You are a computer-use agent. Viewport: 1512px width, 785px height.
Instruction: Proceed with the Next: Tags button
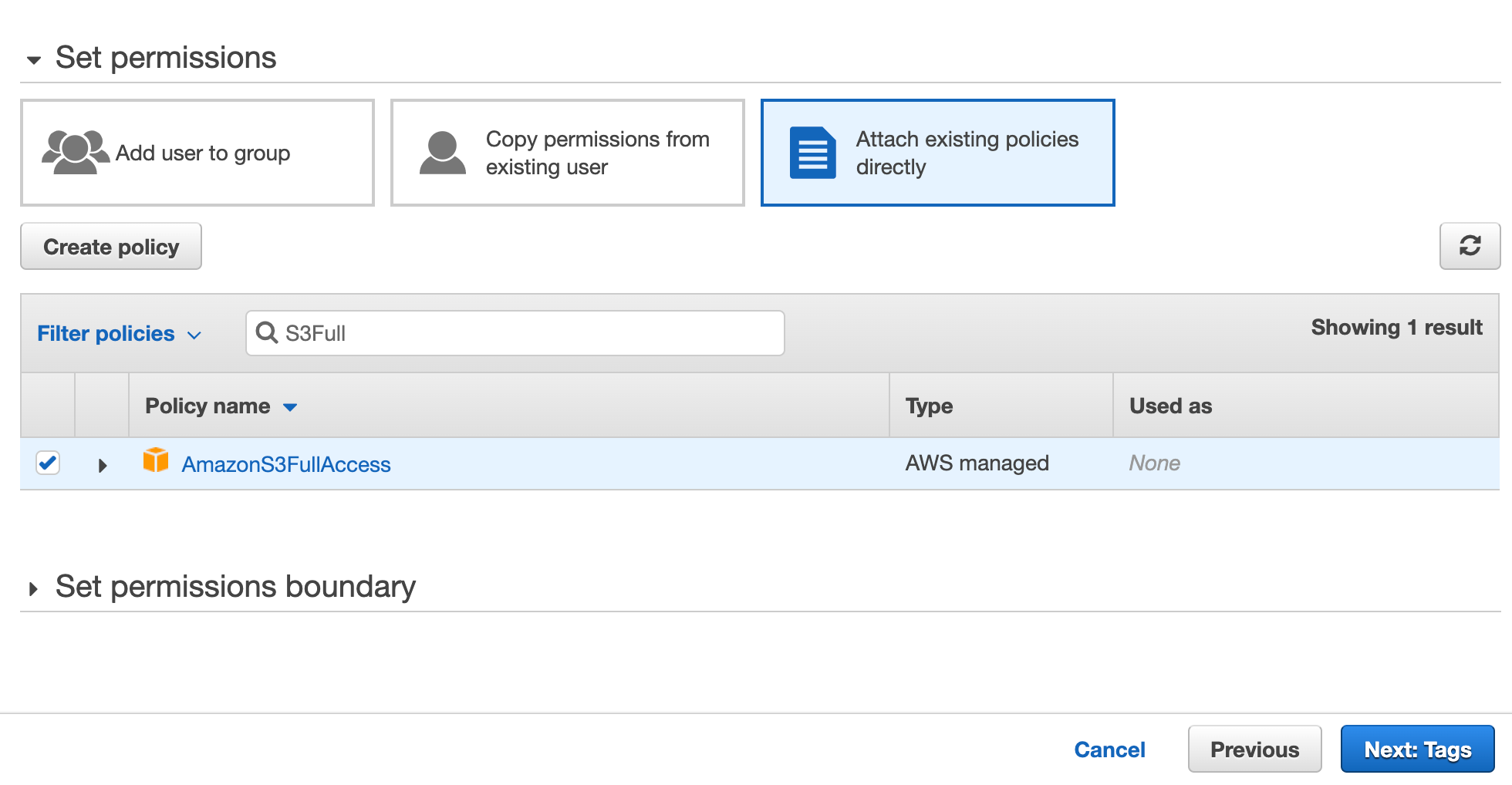[1418, 750]
